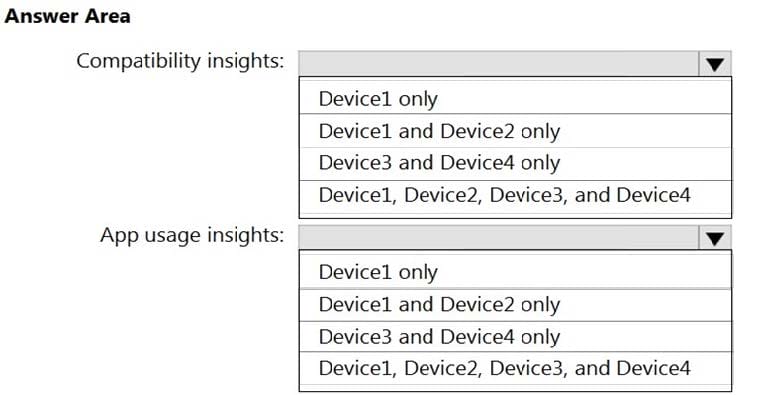The height and width of the screenshot is (395, 760).
Task: Click word 'Device3' in App usage 'Device3 and Device4 only'
Action: 356,336
